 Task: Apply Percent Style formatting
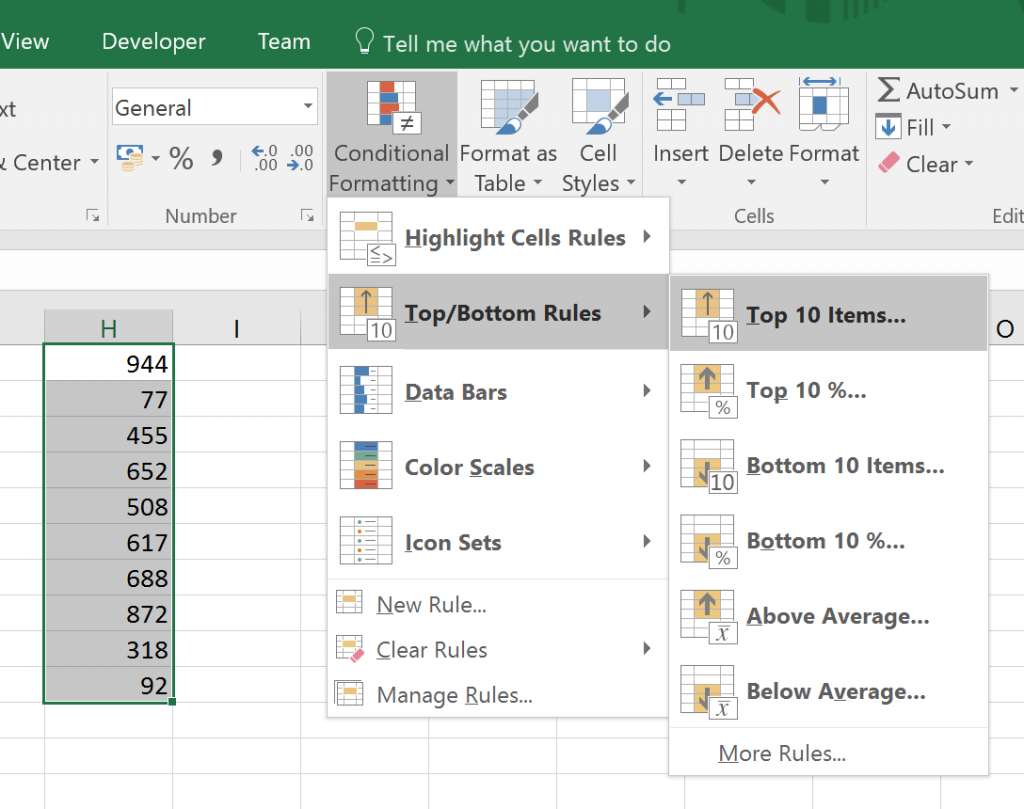(x=181, y=159)
